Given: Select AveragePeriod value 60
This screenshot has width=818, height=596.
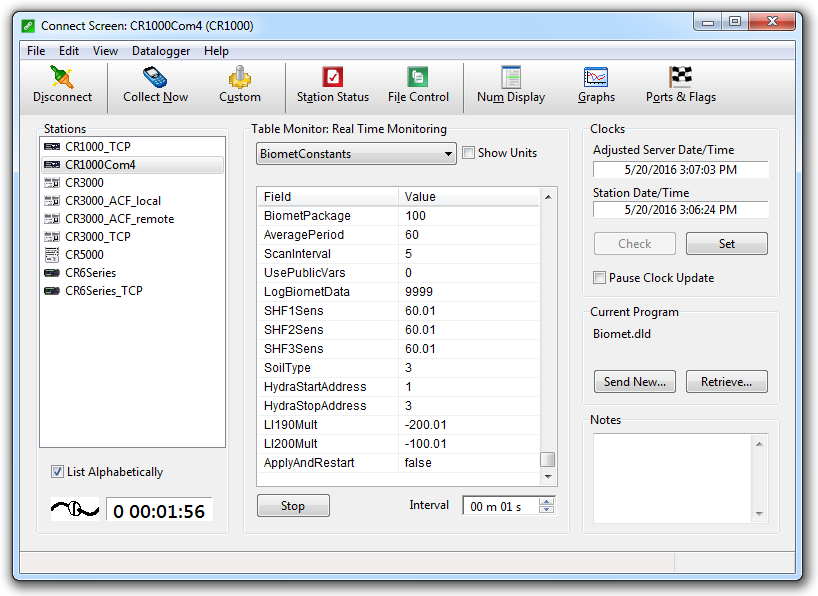Looking at the screenshot, I should coord(412,235).
